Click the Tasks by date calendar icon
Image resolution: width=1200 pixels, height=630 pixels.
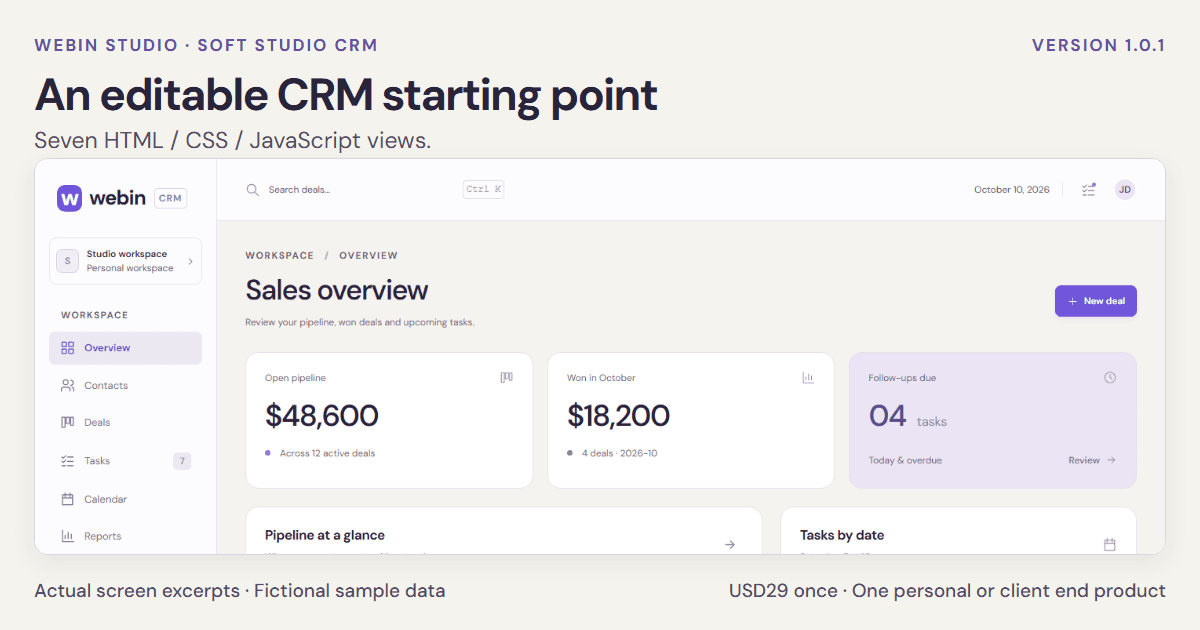pyautogui.click(x=1109, y=544)
